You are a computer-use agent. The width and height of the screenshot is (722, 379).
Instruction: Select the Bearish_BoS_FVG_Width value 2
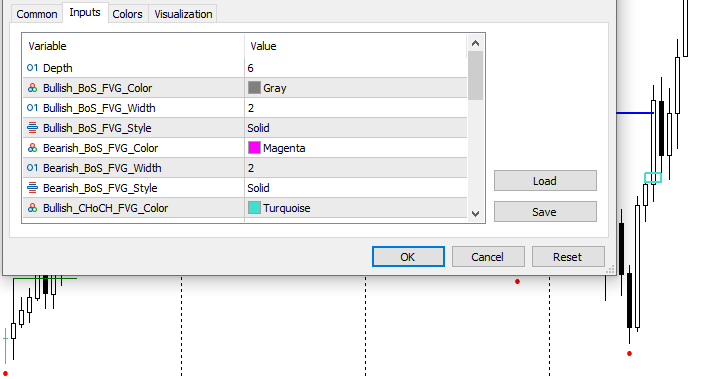click(250, 168)
